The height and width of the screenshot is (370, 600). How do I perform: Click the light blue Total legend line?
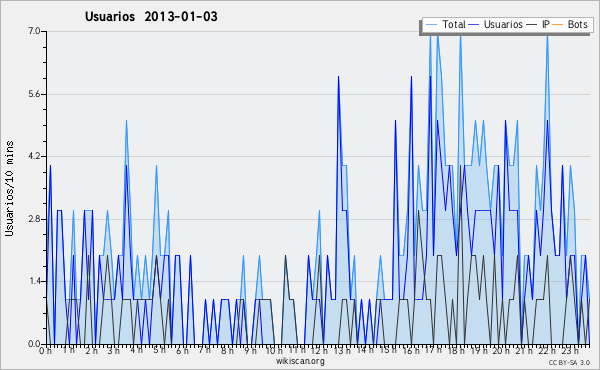point(432,25)
